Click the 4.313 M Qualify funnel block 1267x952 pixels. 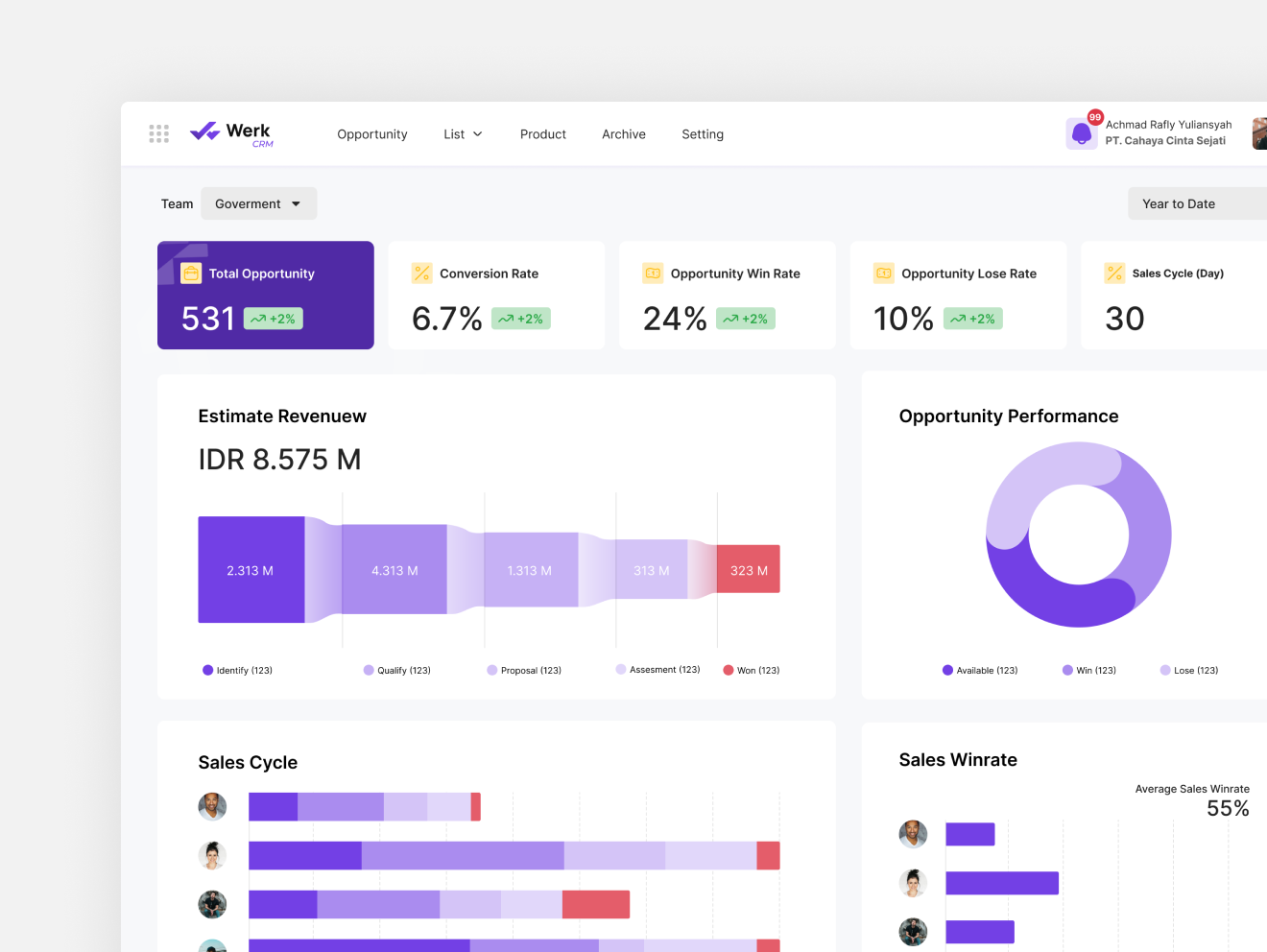tap(394, 570)
